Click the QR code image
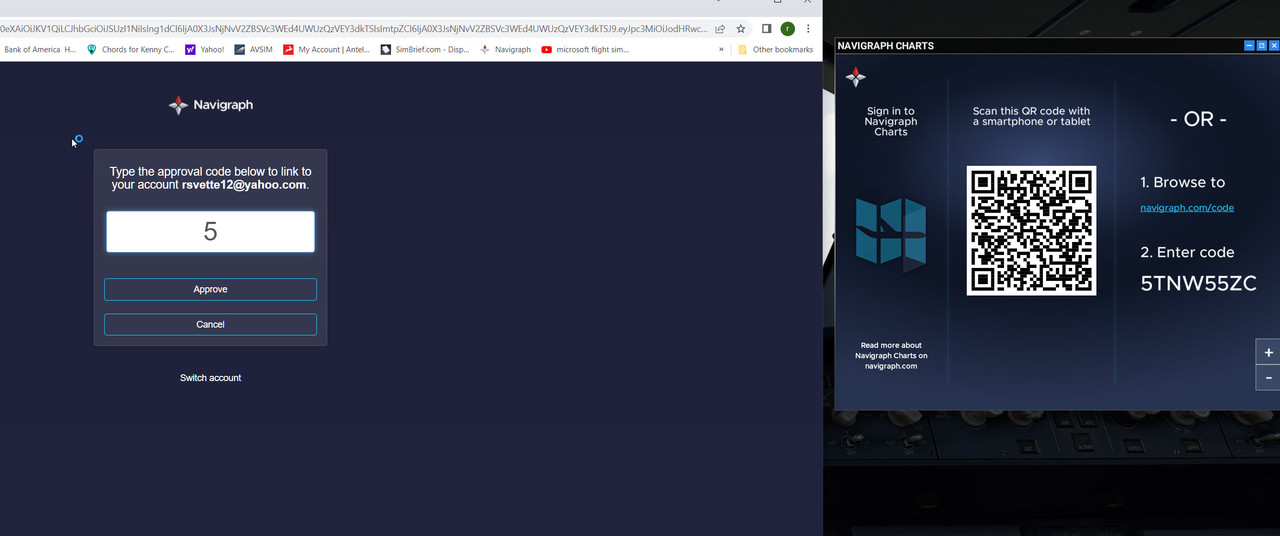Screen dimensions: 1280x536 tap(1031, 231)
